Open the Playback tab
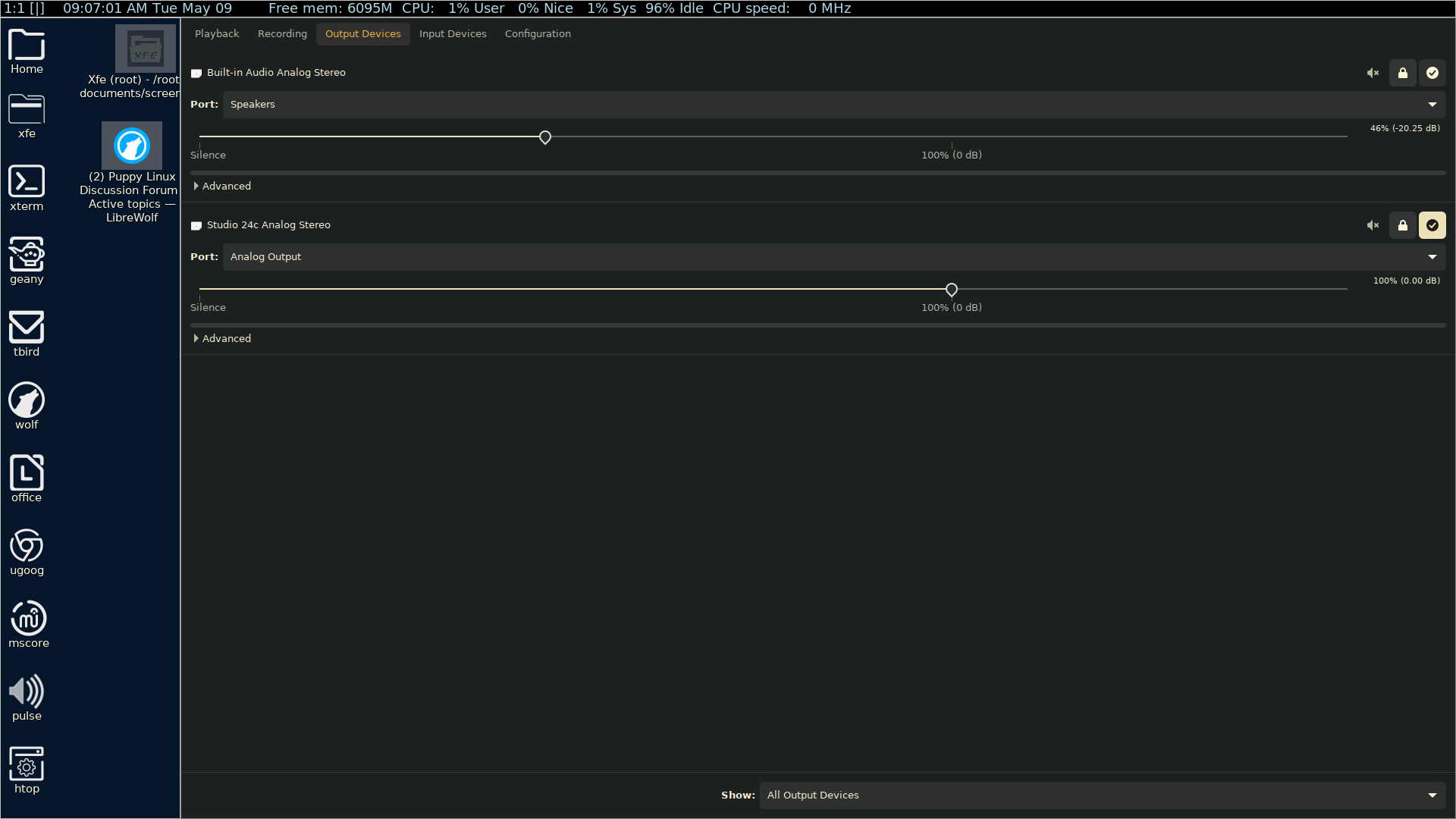 (x=217, y=34)
